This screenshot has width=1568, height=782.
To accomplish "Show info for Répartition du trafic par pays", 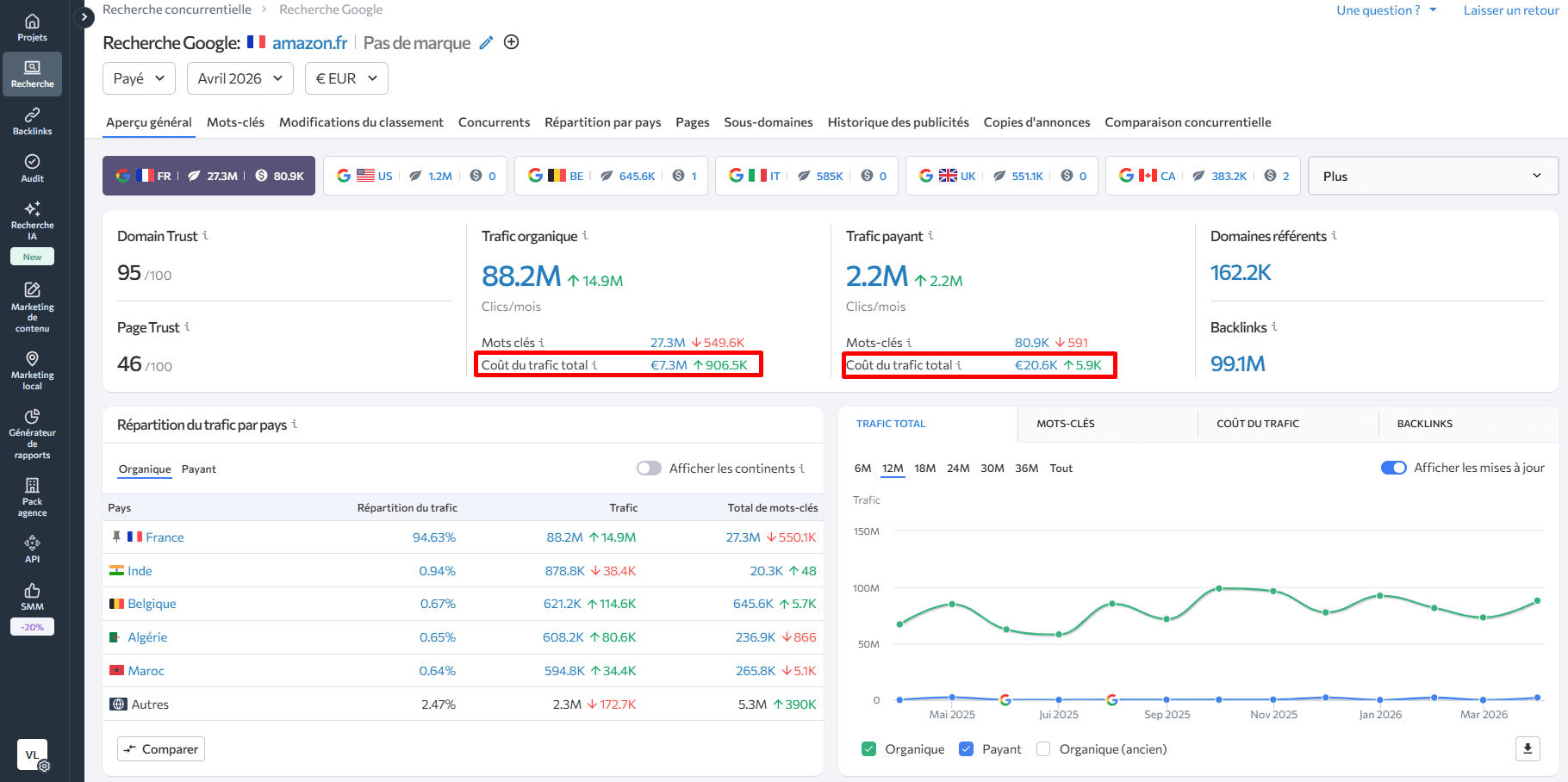I will (x=295, y=424).
